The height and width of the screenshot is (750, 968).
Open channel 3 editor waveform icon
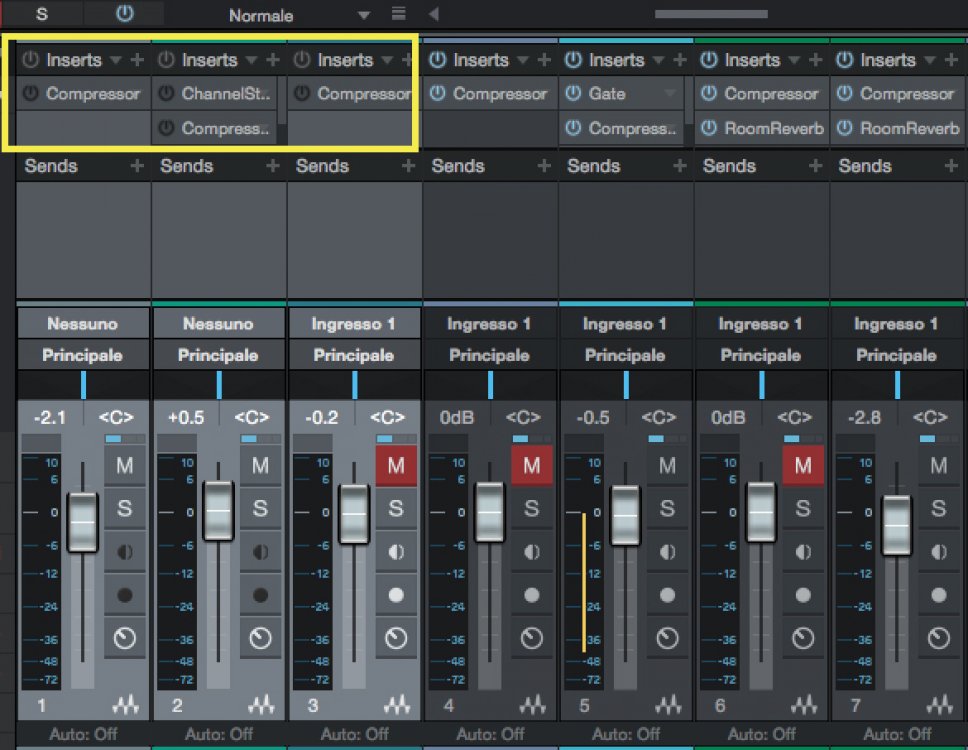397,704
